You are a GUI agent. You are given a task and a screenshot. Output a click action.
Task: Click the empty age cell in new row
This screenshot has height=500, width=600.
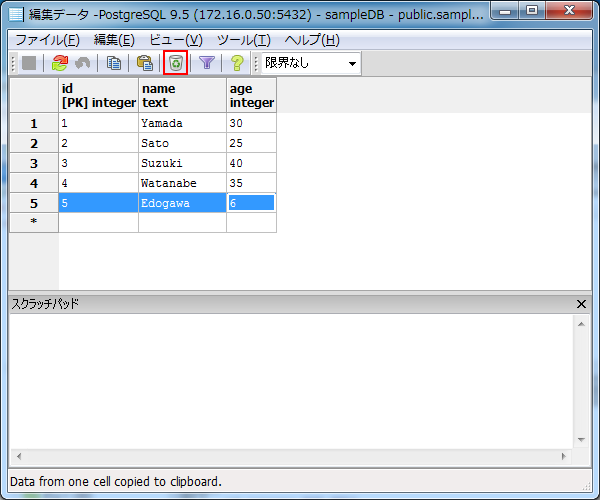point(251,222)
